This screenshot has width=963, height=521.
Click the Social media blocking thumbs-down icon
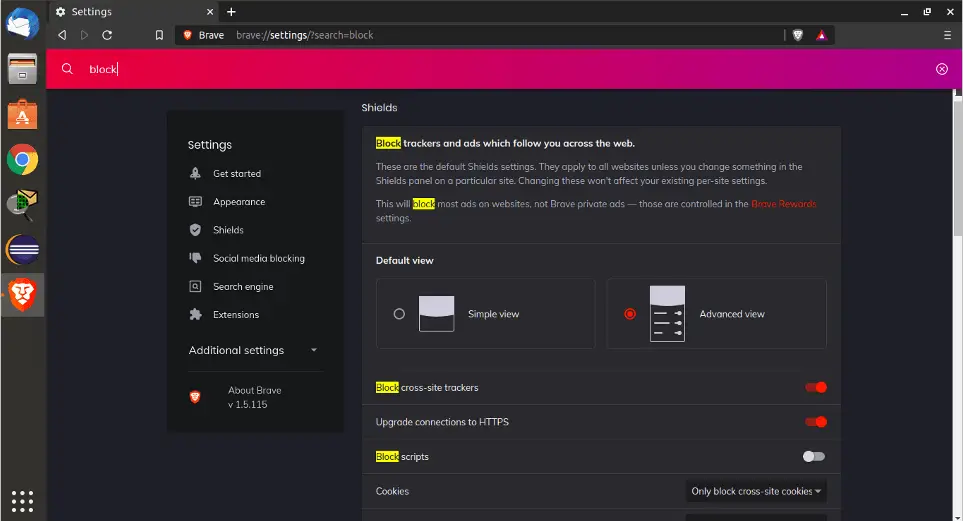coord(195,258)
